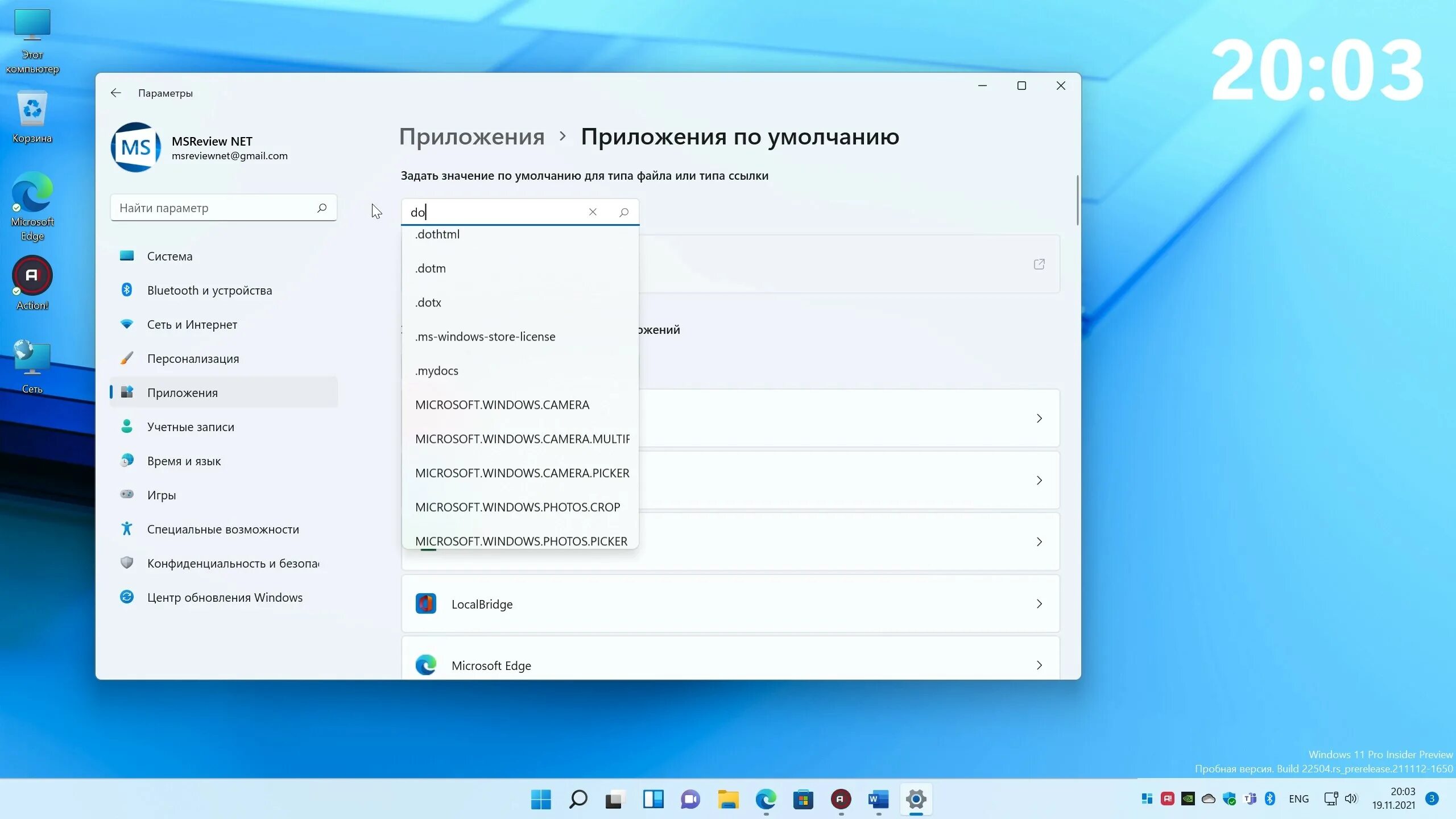1456x819 pixels.
Task: Expand the Microsoft Edge row chevron
Action: click(1039, 665)
